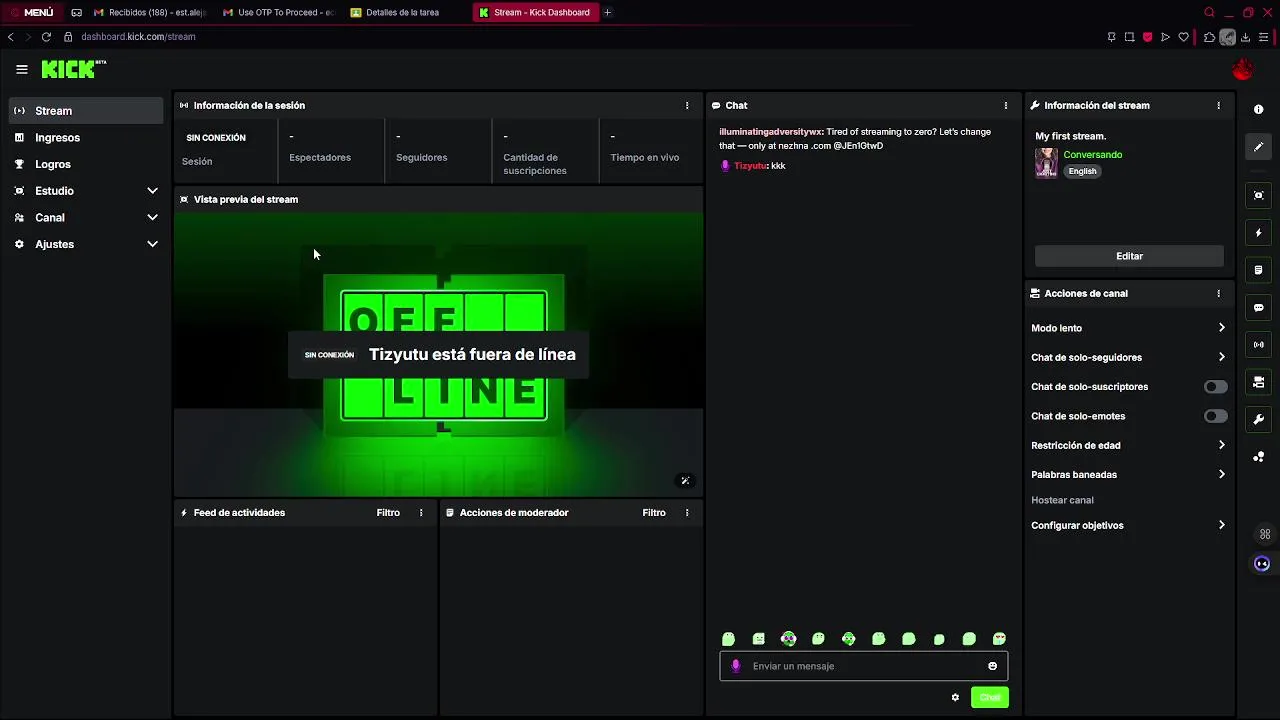Open a new browser tab
The height and width of the screenshot is (720, 1280).
click(607, 12)
